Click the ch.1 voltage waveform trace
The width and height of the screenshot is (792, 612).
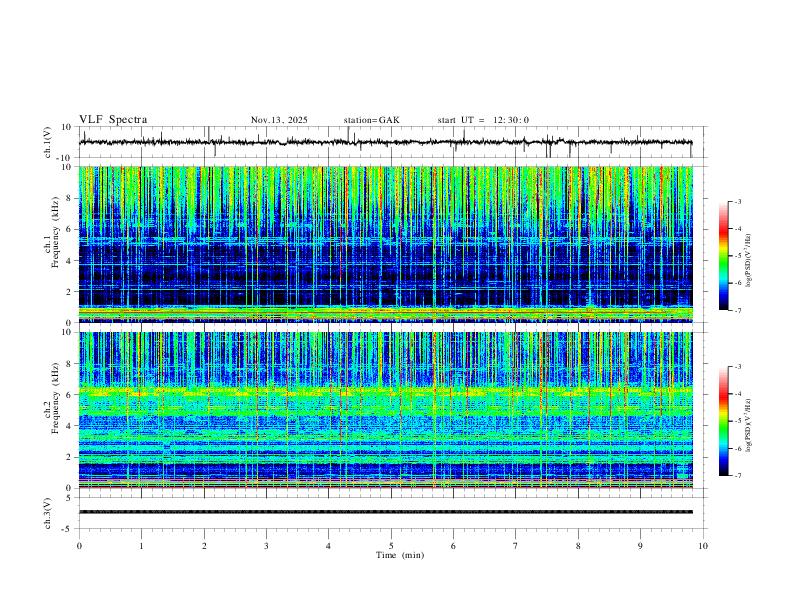(x=385, y=142)
